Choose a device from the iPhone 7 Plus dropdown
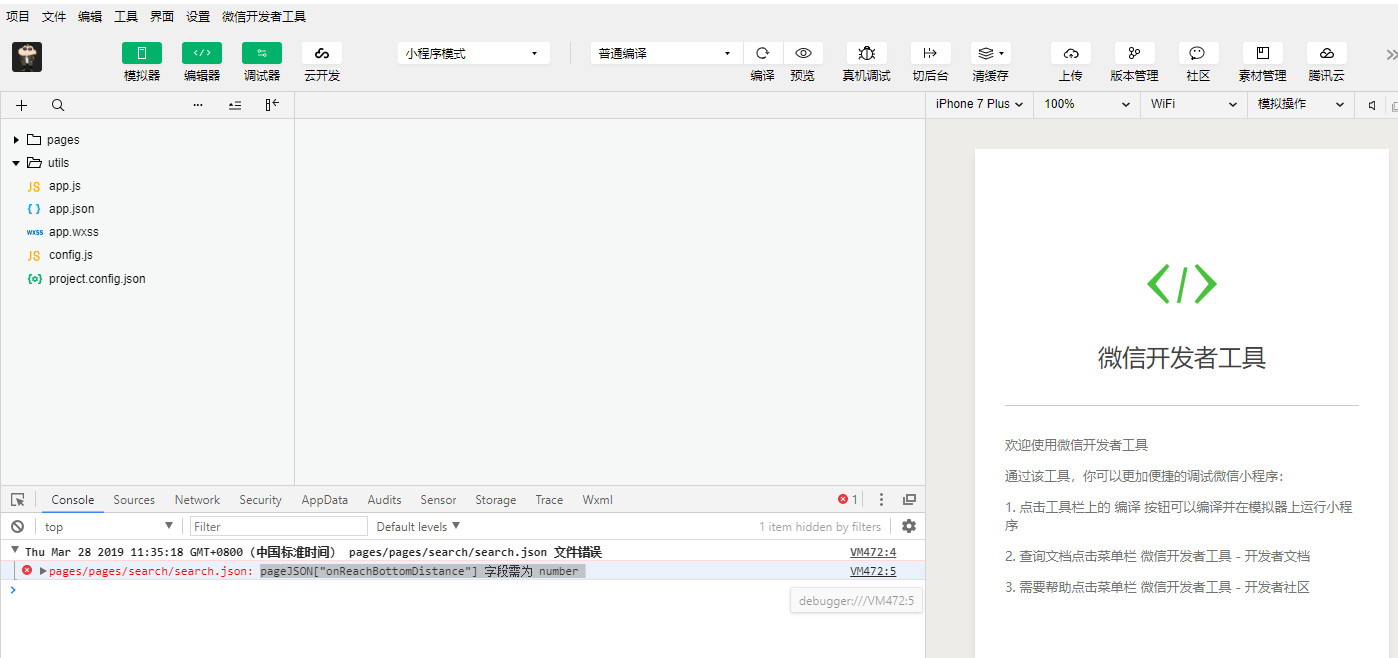Image resolution: width=1398 pixels, height=658 pixels. point(979,104)
